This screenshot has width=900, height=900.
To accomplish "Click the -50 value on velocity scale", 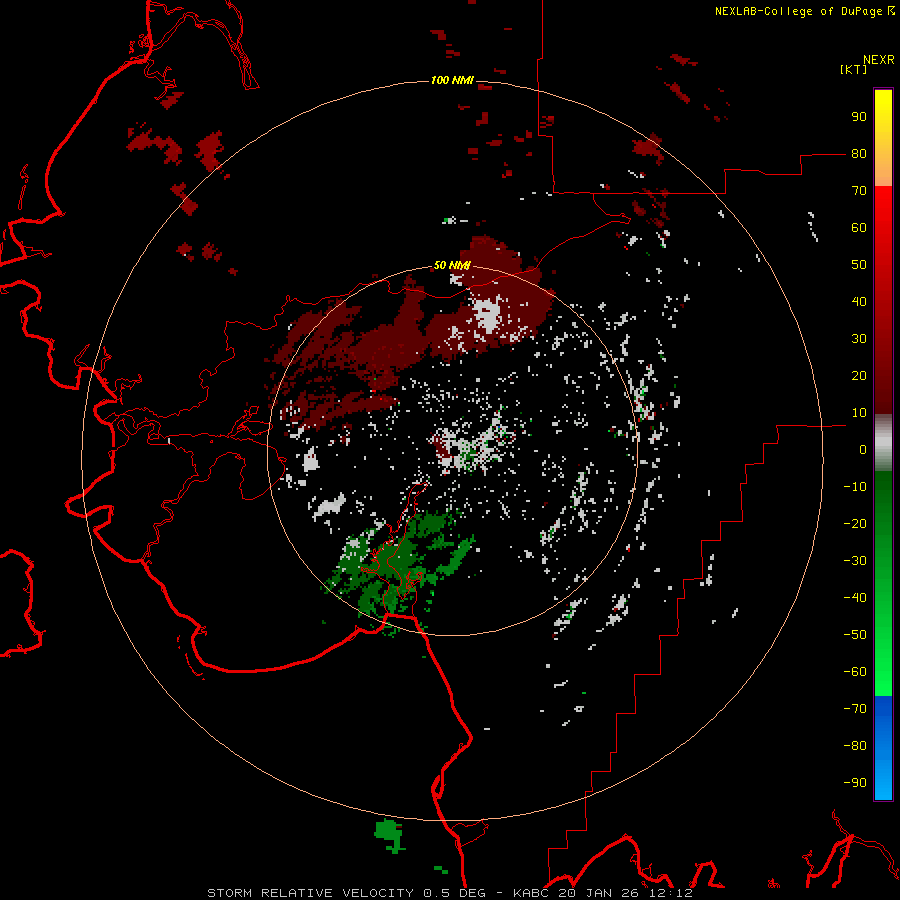I will [855, 635].
